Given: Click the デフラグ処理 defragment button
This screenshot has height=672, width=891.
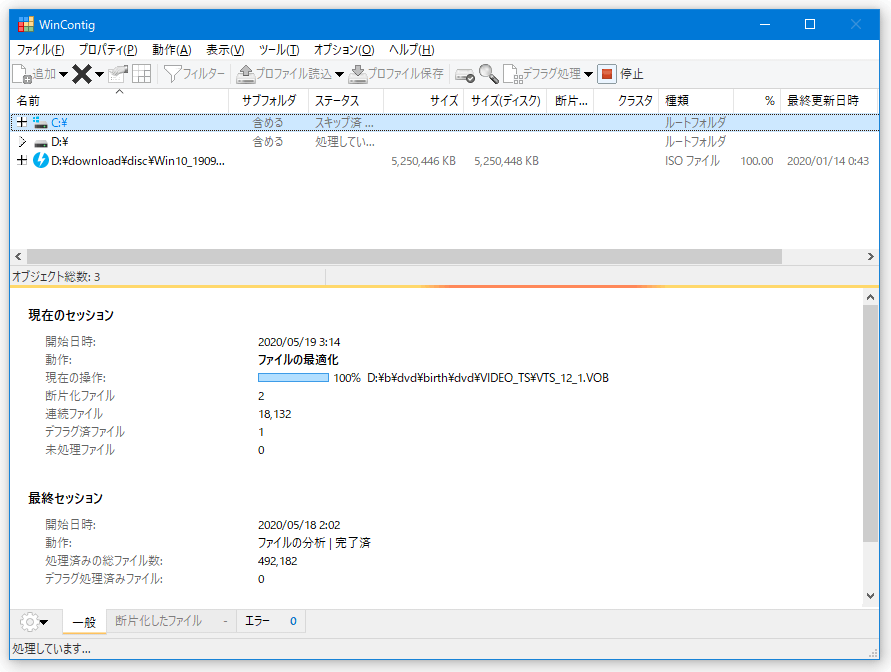Looking at the screenshot, I should pos(542,74).
